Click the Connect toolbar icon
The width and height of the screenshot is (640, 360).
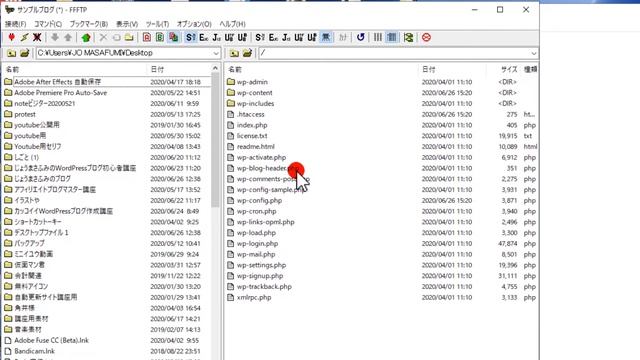tap(11, 38)
